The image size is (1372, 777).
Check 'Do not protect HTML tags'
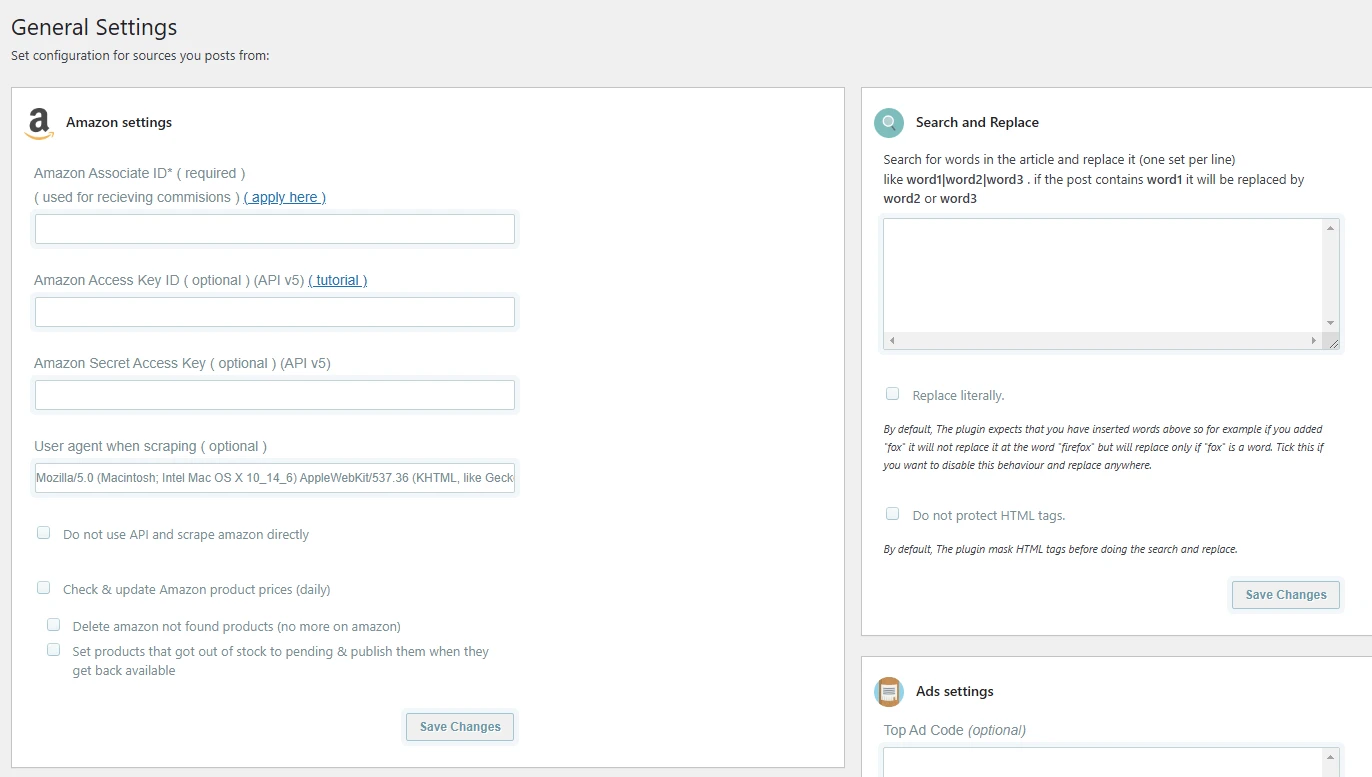[892, 513]
